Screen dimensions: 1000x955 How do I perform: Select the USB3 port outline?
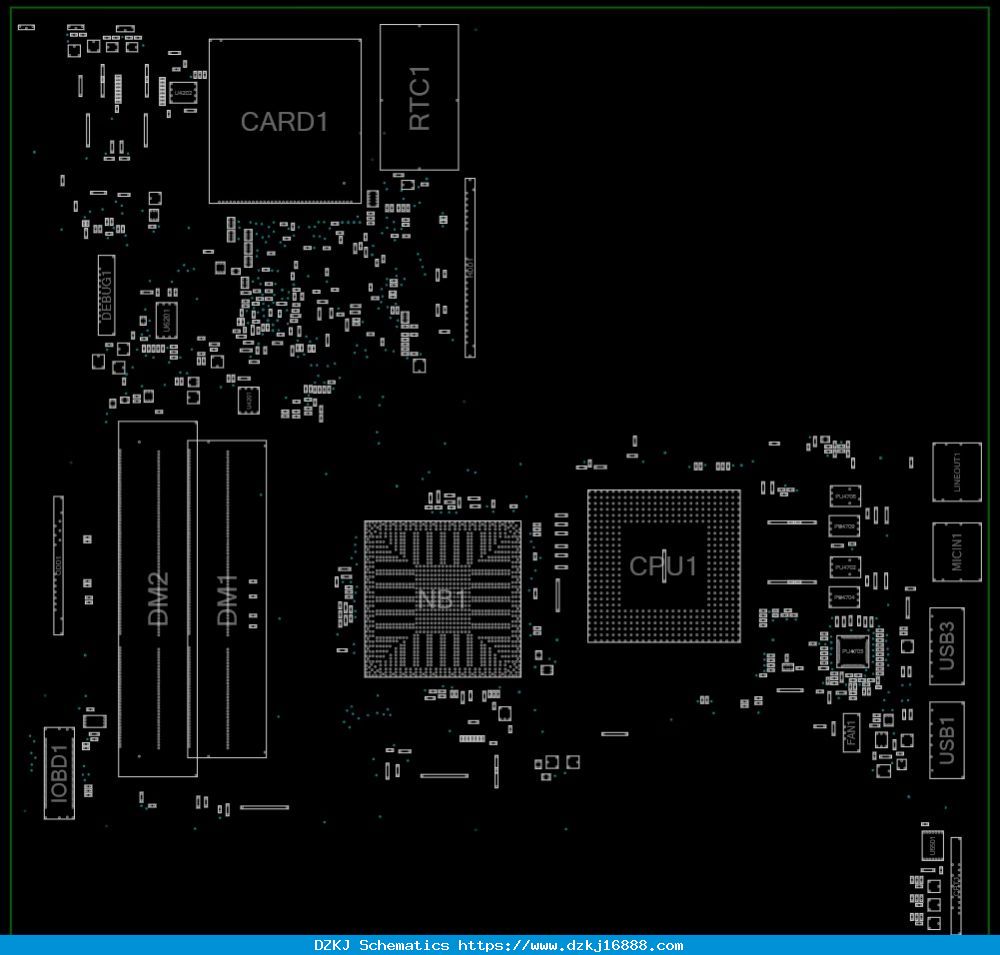coord(947,646)
